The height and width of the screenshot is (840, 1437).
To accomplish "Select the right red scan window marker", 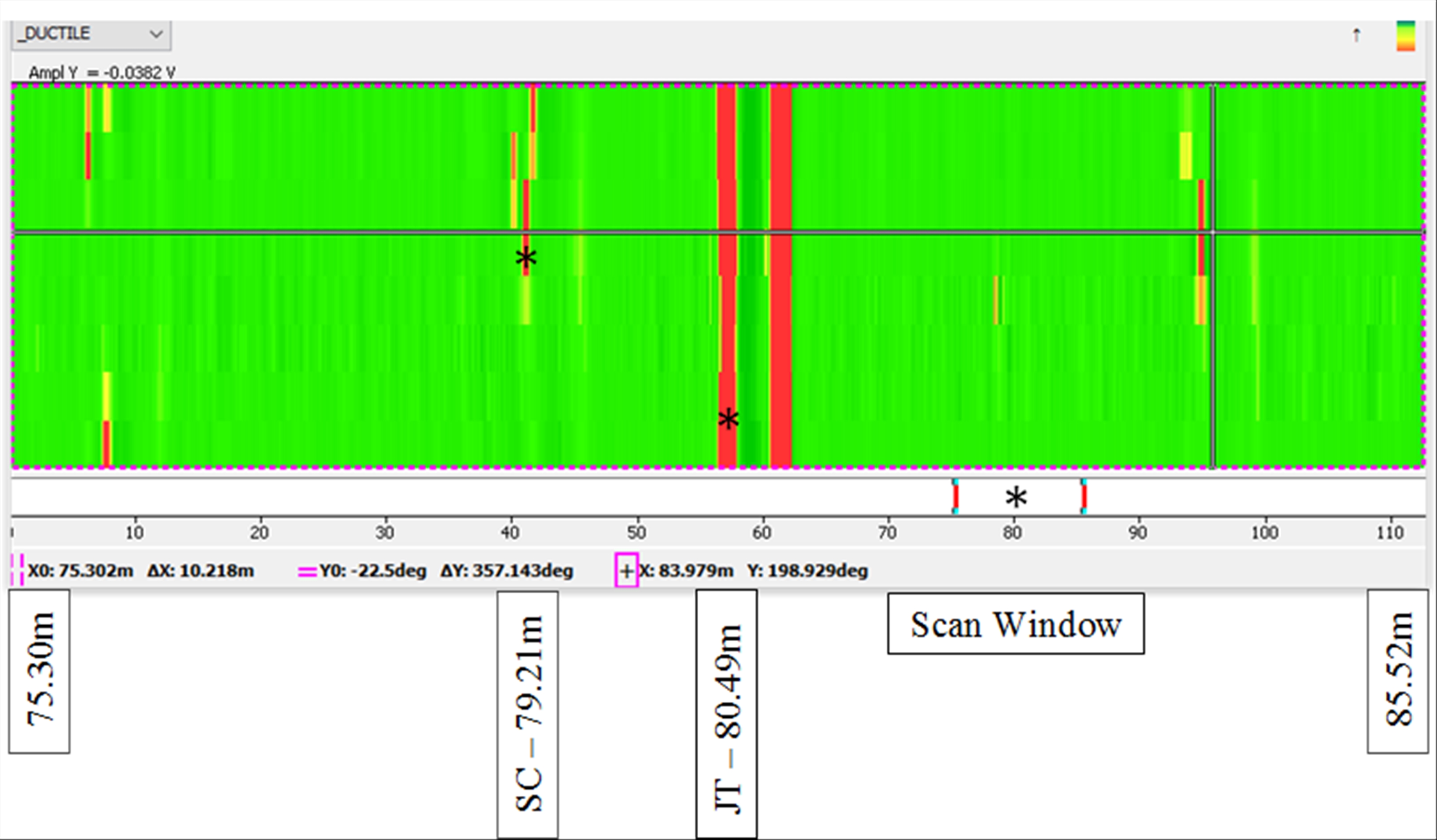I will coord(1084,497).
